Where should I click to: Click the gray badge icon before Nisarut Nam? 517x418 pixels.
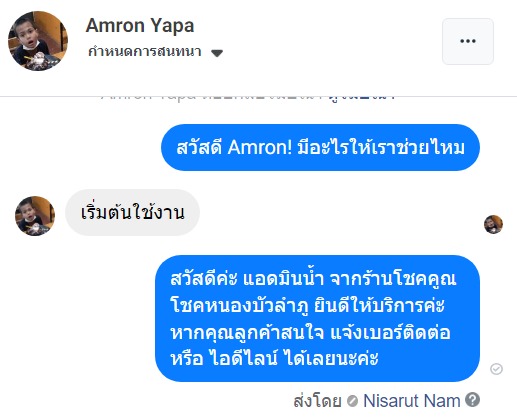click(x=352, y=401)
